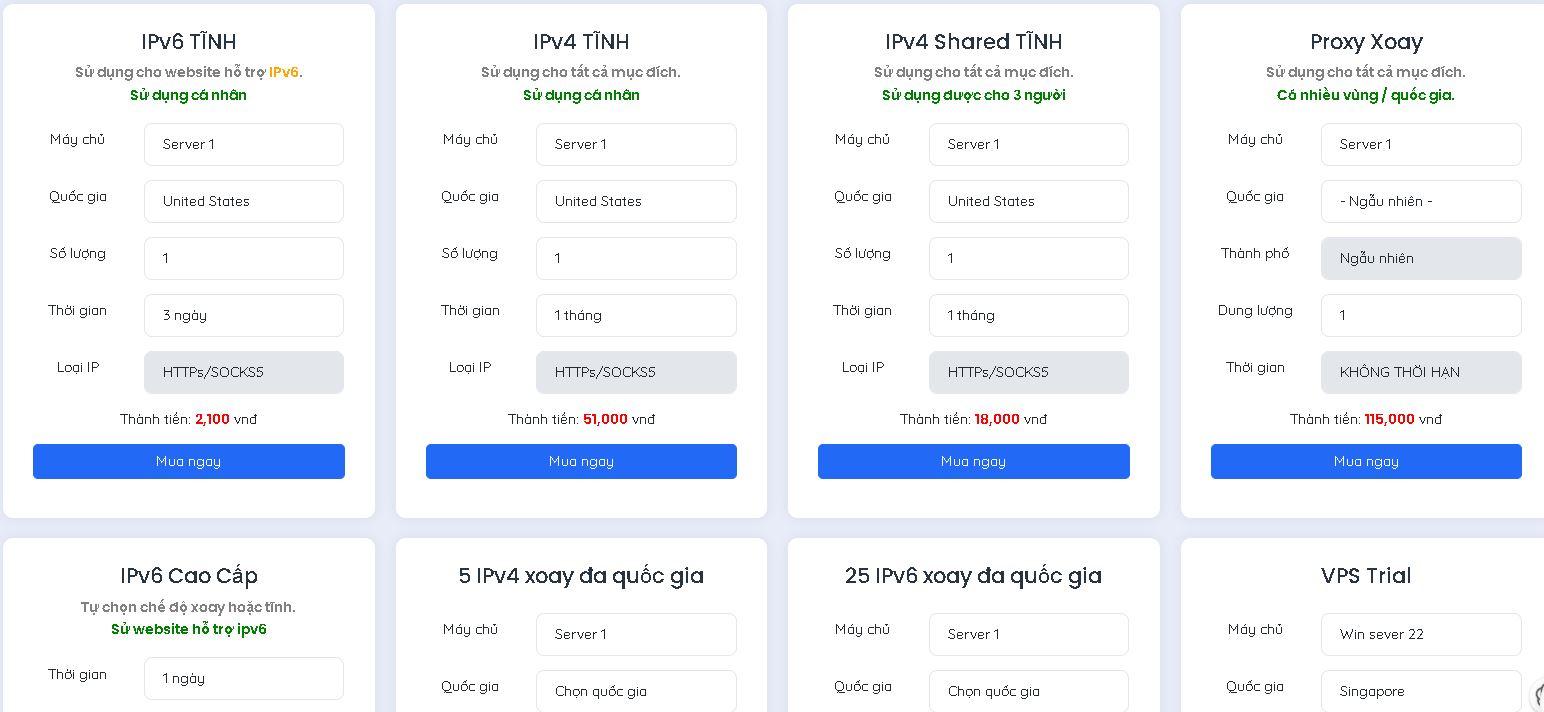Click Số lượng field in IPv4 Shared TĨNH
The width and height of the screenshot is (1544, 712).
[x=1028, y=258]
